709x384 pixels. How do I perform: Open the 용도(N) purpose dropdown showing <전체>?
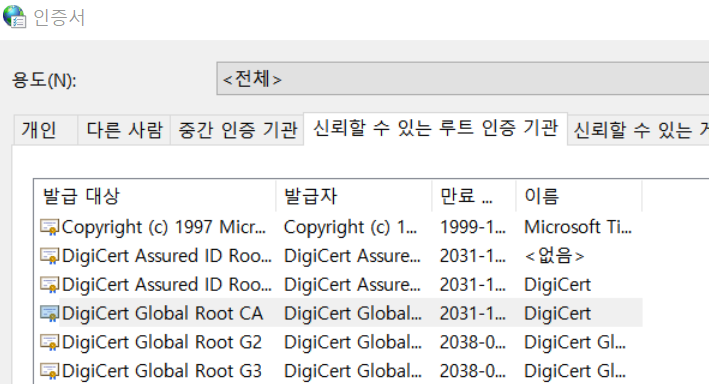point(463,79)
